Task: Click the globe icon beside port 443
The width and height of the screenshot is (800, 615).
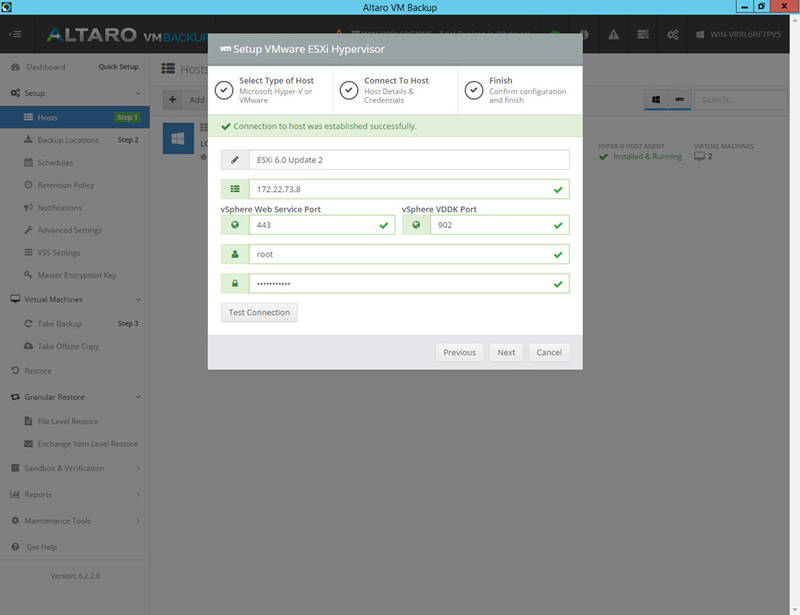Action: pos(235,225)
